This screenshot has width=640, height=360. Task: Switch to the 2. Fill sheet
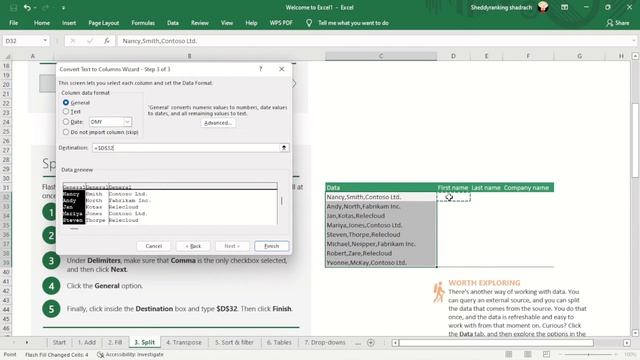[115, 342]
